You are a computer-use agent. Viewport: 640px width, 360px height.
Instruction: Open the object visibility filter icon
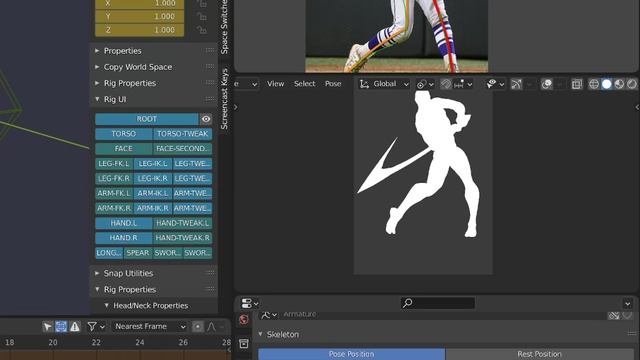pos(495,84)
